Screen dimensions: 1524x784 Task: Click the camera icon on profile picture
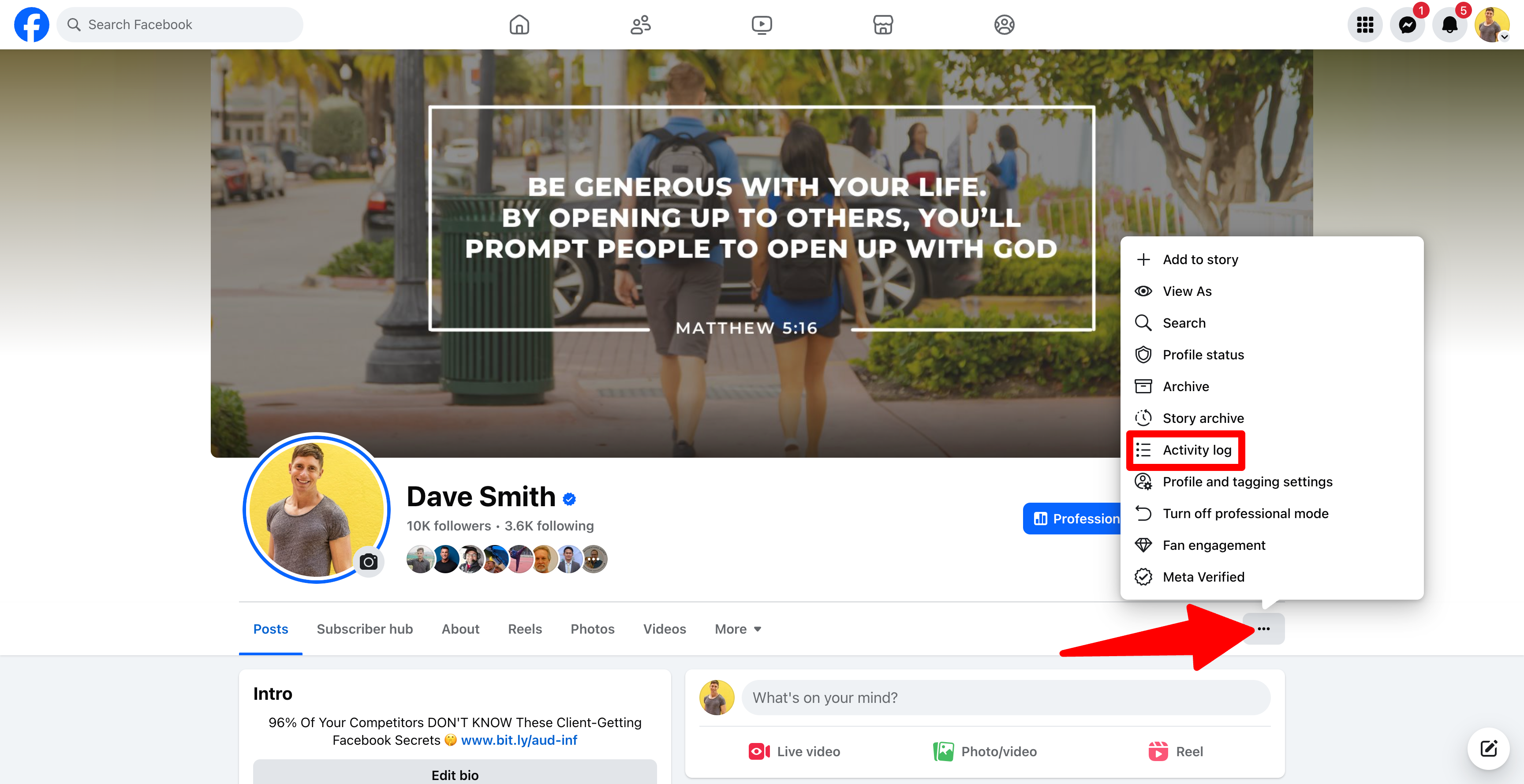click(x=369, y=561)
